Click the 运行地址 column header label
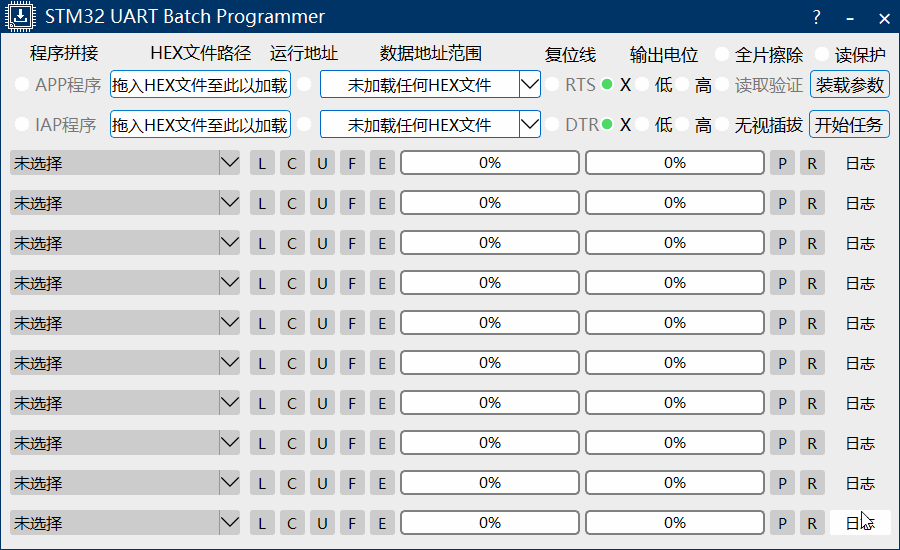Image resolution: width=900 pixels, height=550 pixels. (304, 53)
